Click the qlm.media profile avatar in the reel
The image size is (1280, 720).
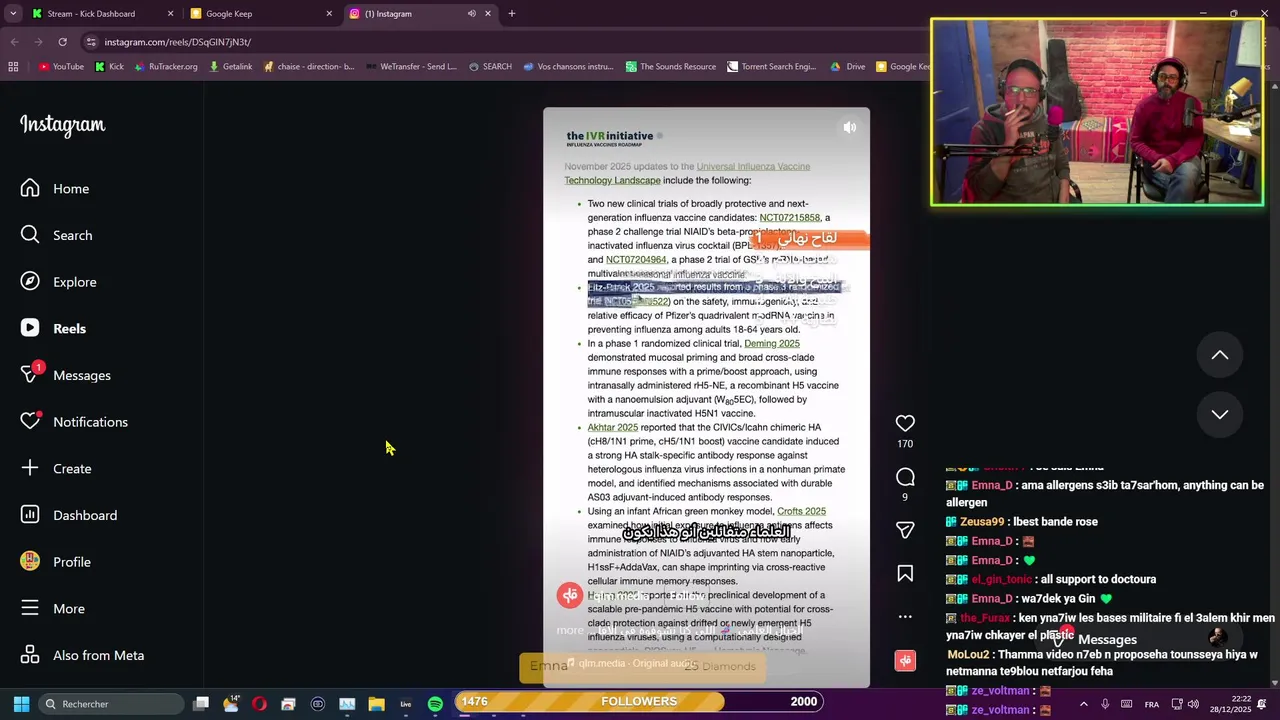pyautogui.click(x=570, y=595)
